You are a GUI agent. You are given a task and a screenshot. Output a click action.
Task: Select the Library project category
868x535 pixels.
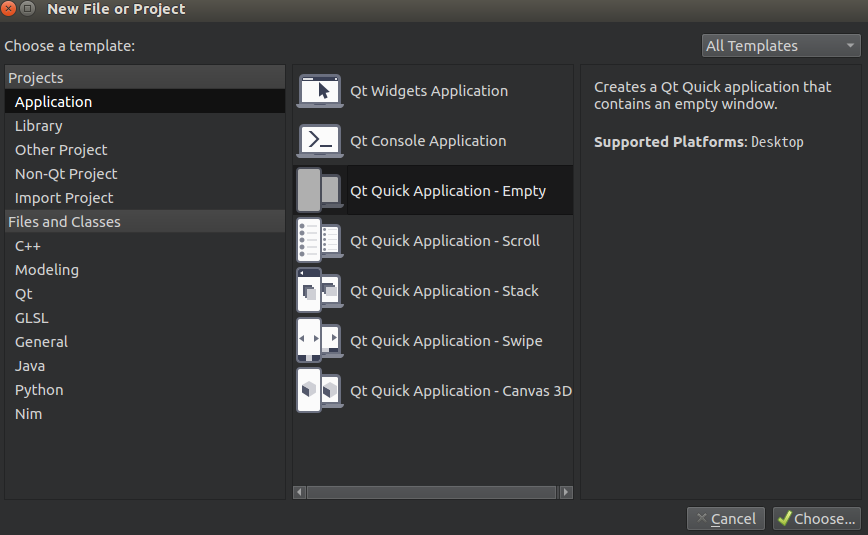click(144, 126)
